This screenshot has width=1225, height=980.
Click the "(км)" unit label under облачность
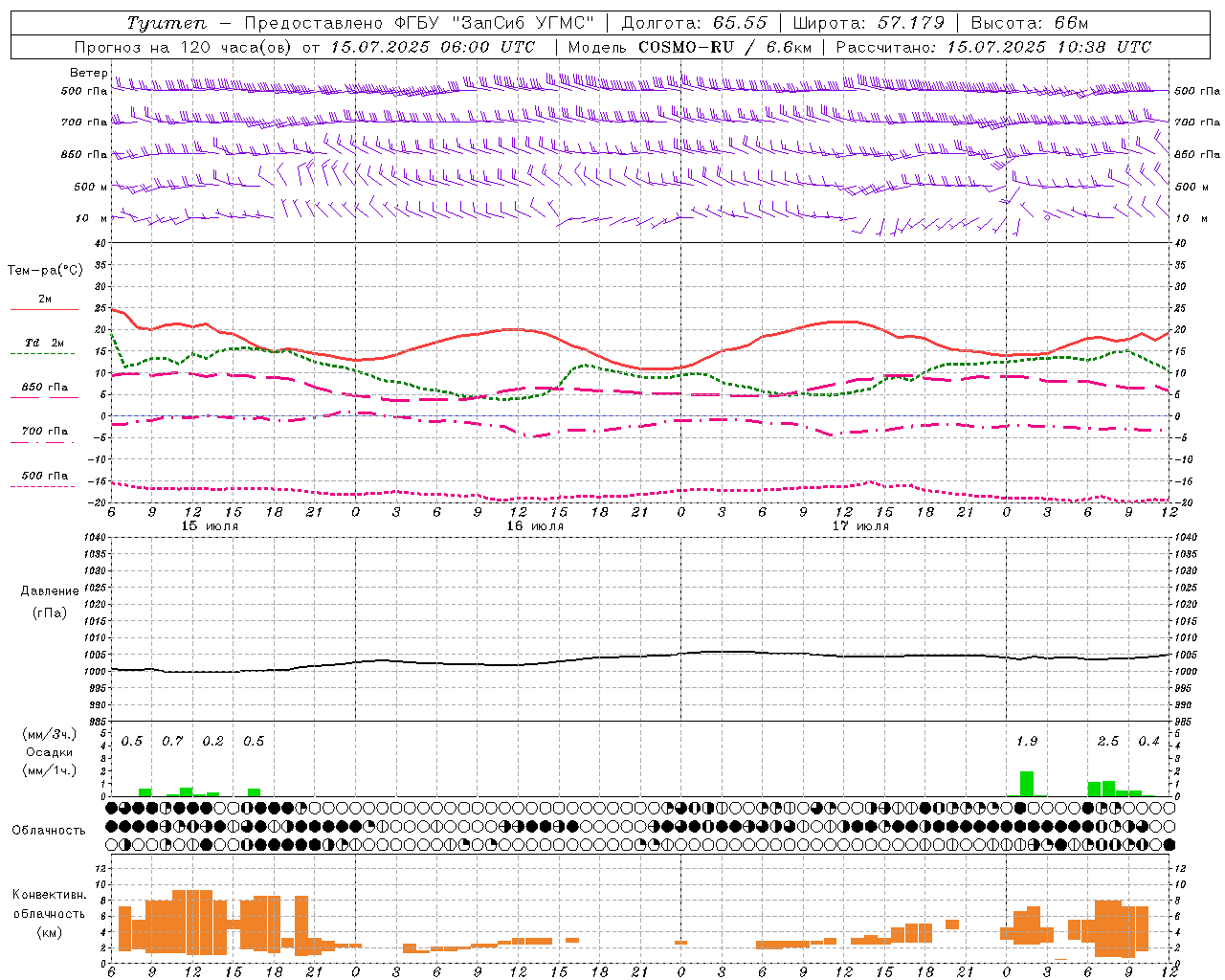click(x=49, y=932)
